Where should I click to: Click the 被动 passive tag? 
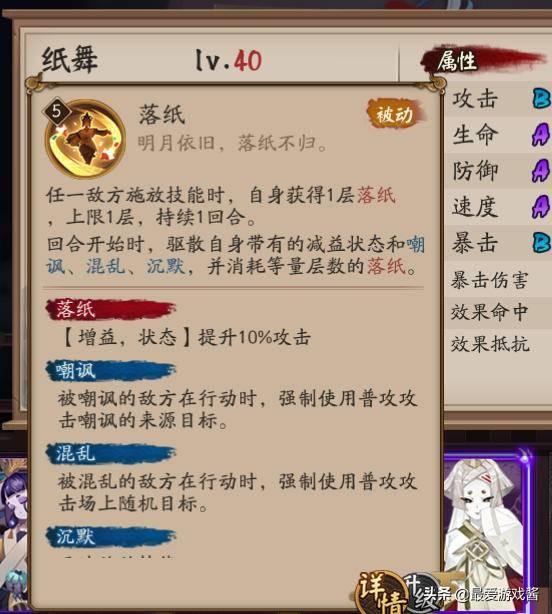(x=395, y=114)
